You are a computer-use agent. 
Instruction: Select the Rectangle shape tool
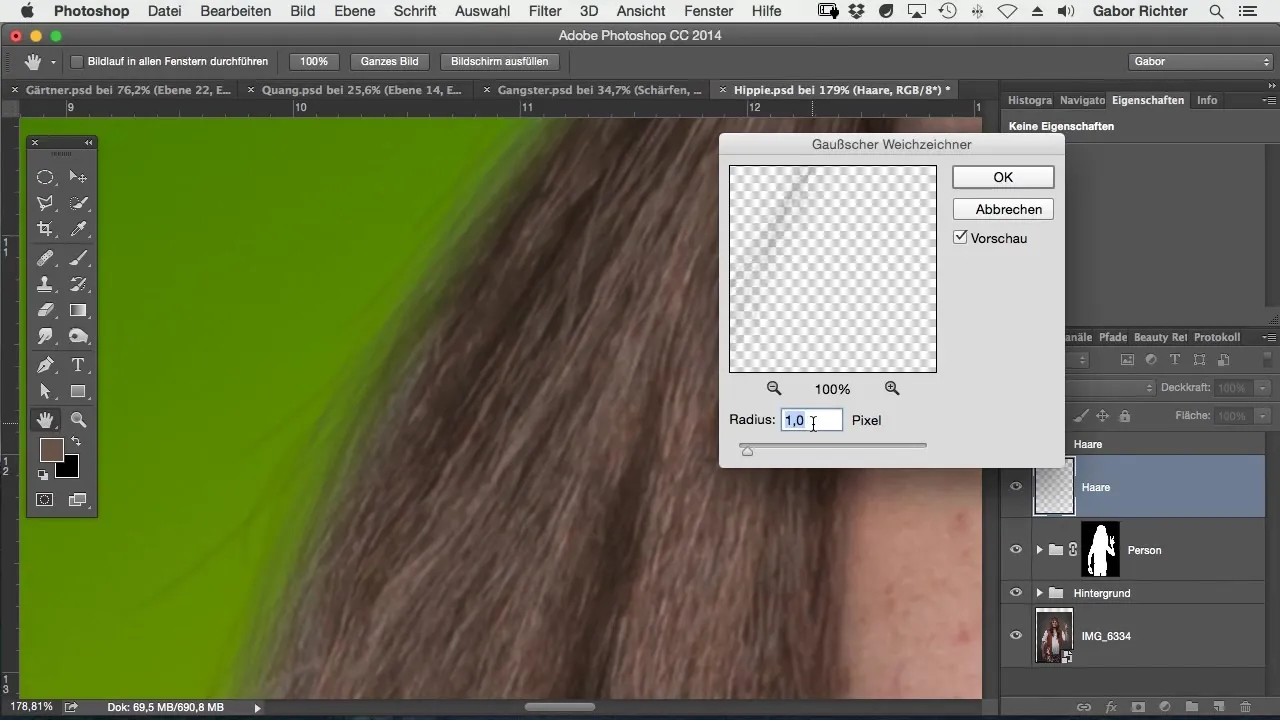pos(78,391)
